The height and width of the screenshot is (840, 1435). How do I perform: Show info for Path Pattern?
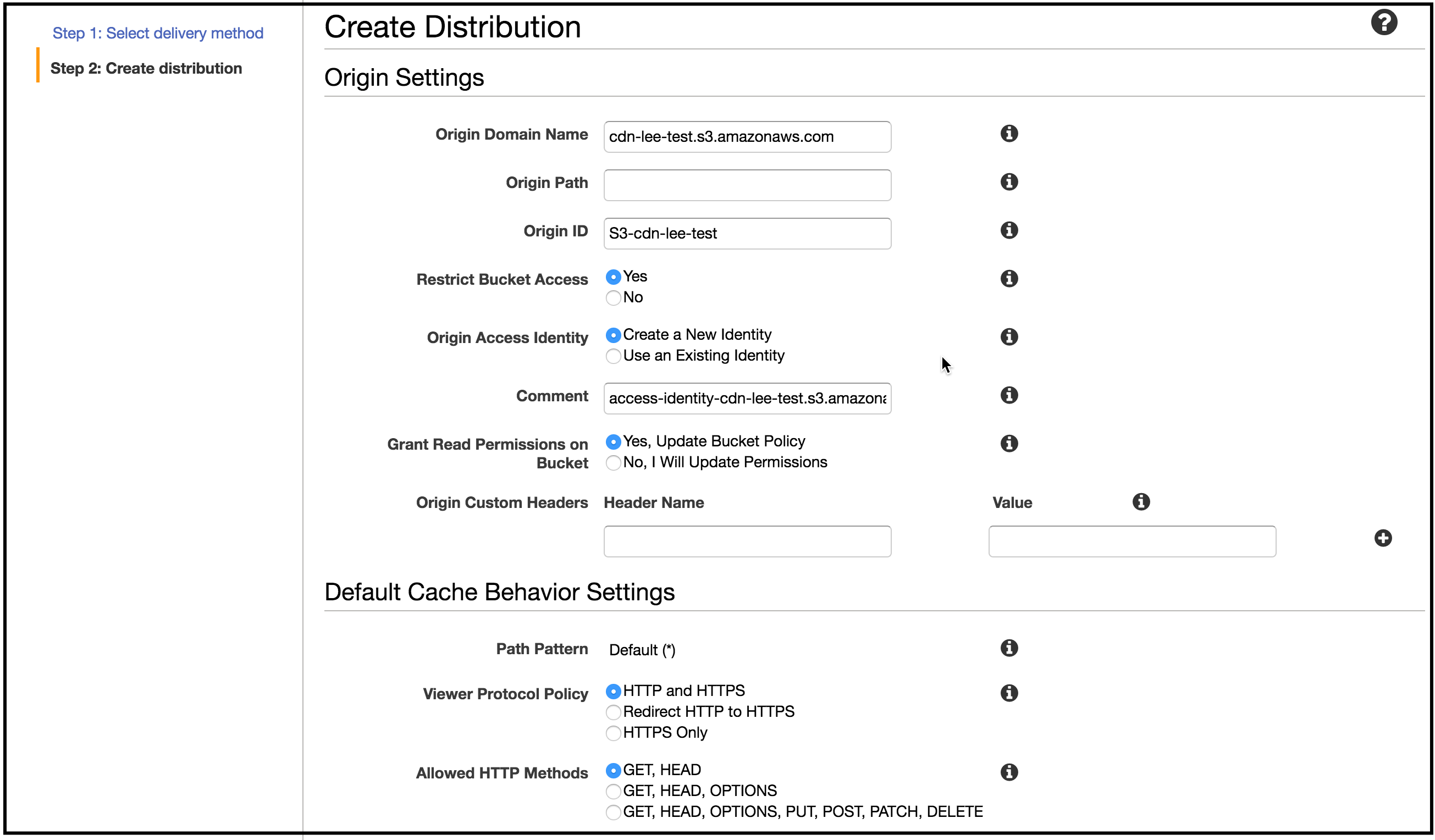[1009, 648]
